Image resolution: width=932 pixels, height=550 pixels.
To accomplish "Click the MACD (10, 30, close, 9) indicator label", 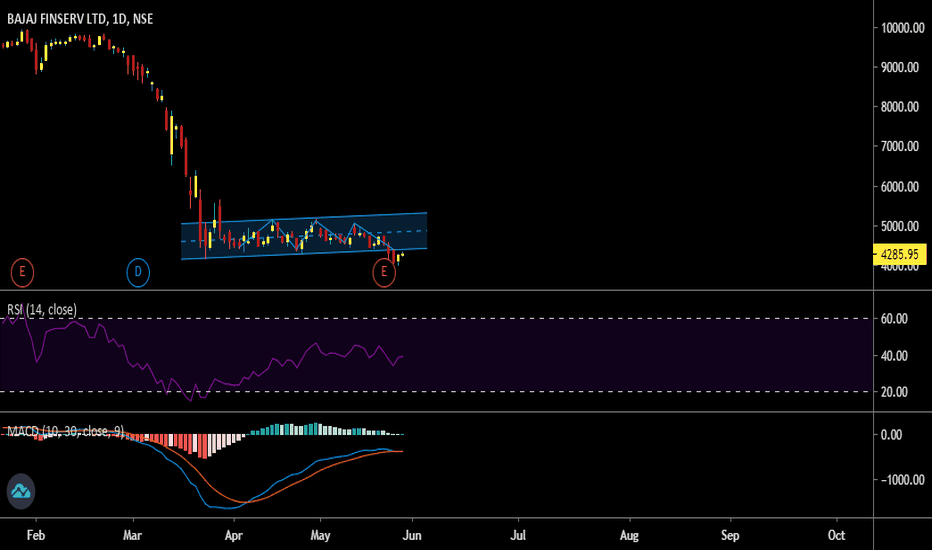I will point(65,431).
